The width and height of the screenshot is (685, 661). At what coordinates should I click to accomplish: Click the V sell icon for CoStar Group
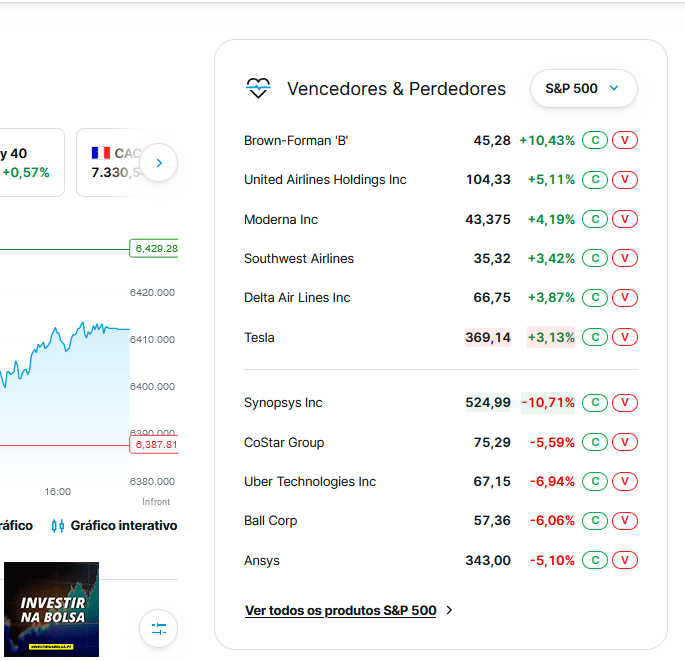(x=625, y=442)
